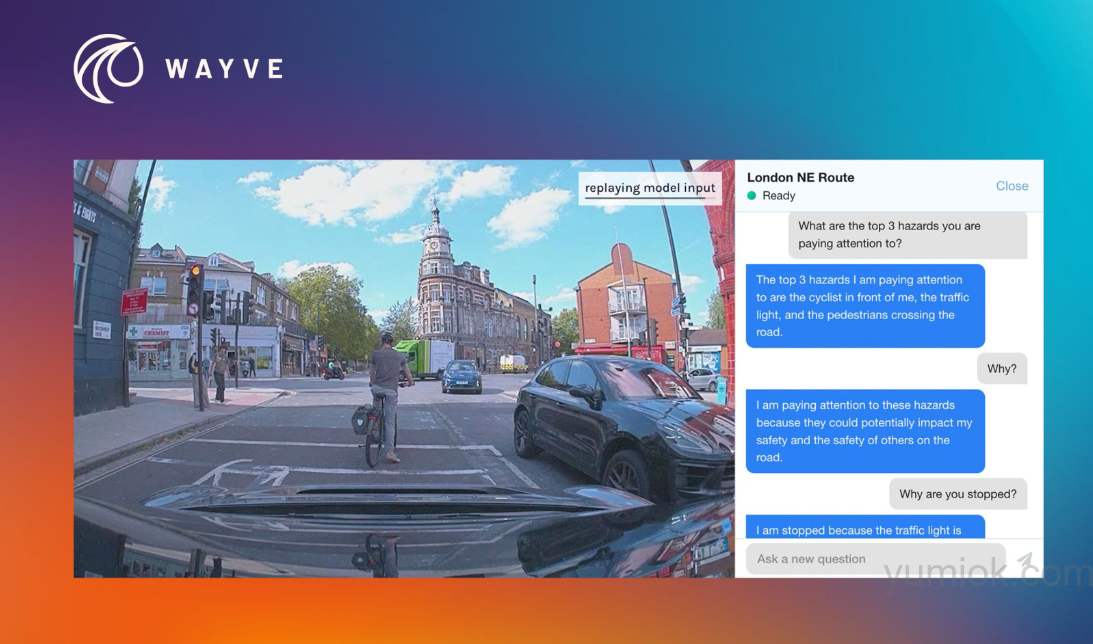
Task: Click the 'Ready' status text
Action: [x=778, y=196]
